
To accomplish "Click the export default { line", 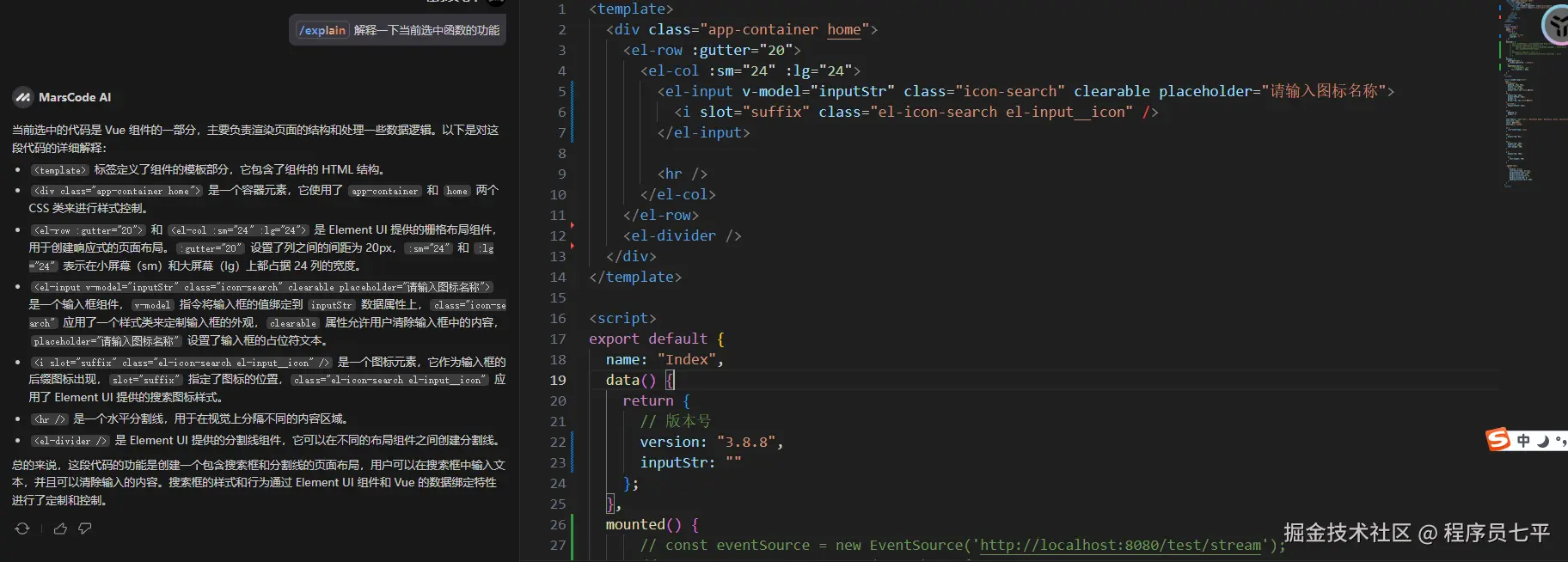I will pos(657,339).
